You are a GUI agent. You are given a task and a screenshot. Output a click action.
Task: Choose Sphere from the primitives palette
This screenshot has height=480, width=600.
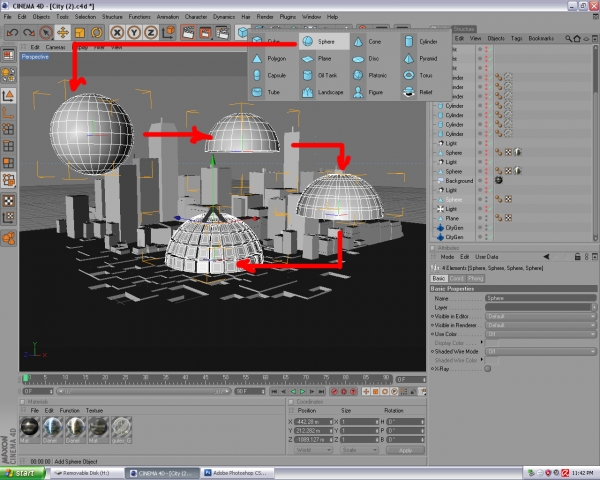click(324, 41)
